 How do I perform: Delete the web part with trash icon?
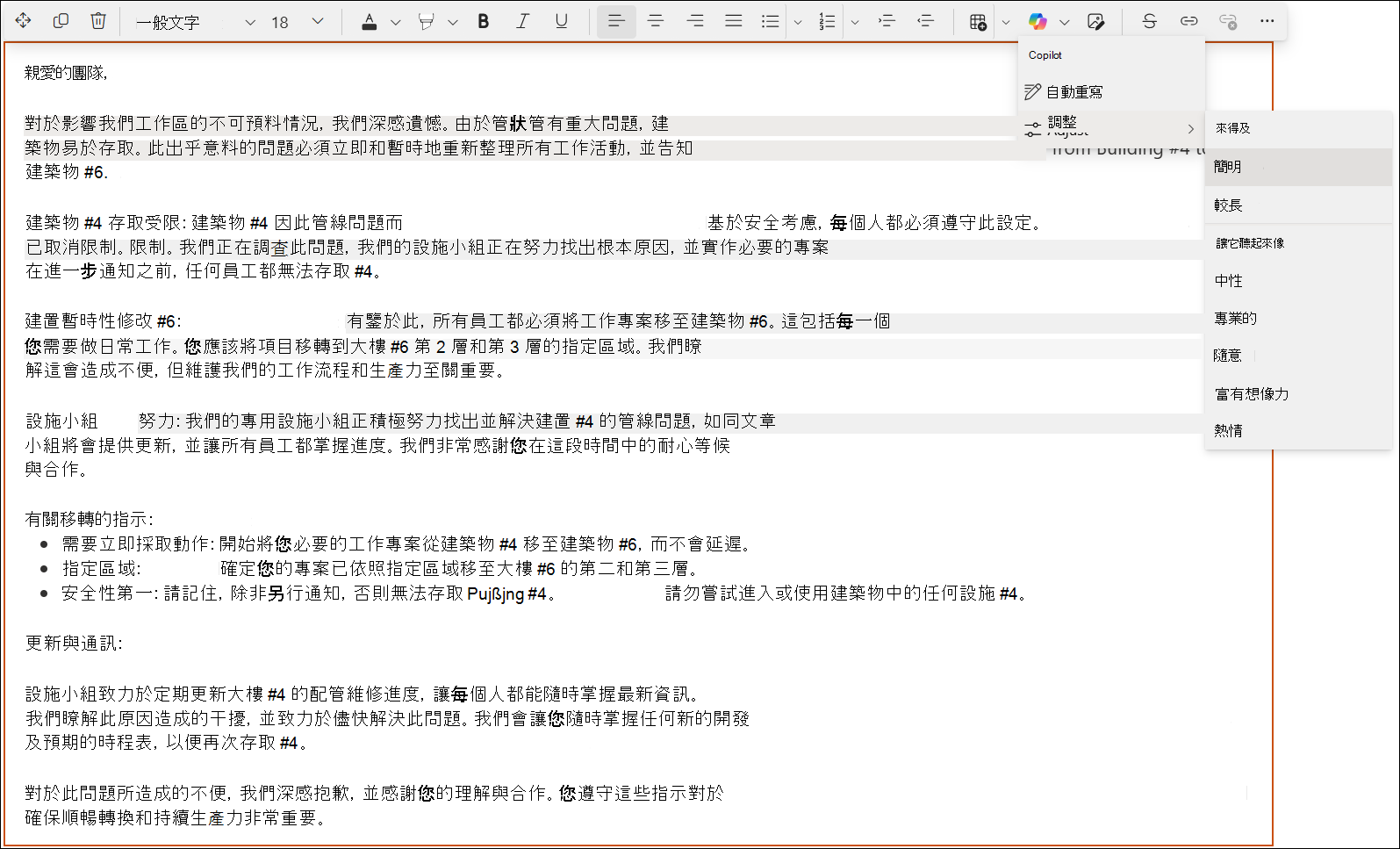(98, 21)
